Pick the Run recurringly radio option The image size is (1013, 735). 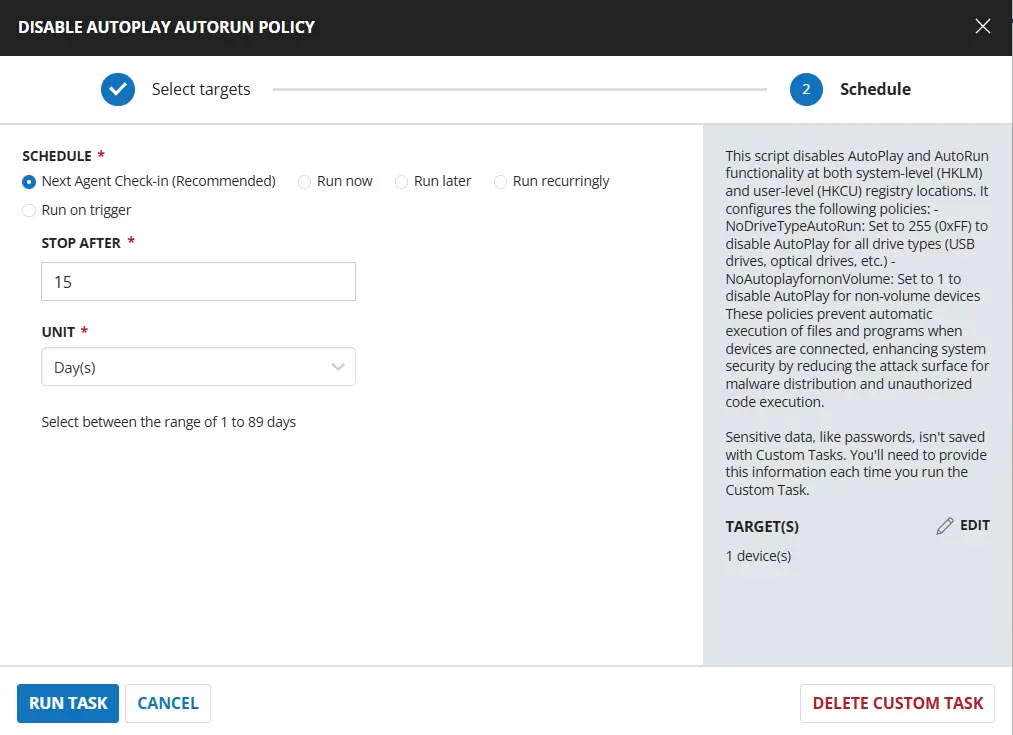click(x=500, y=182)
